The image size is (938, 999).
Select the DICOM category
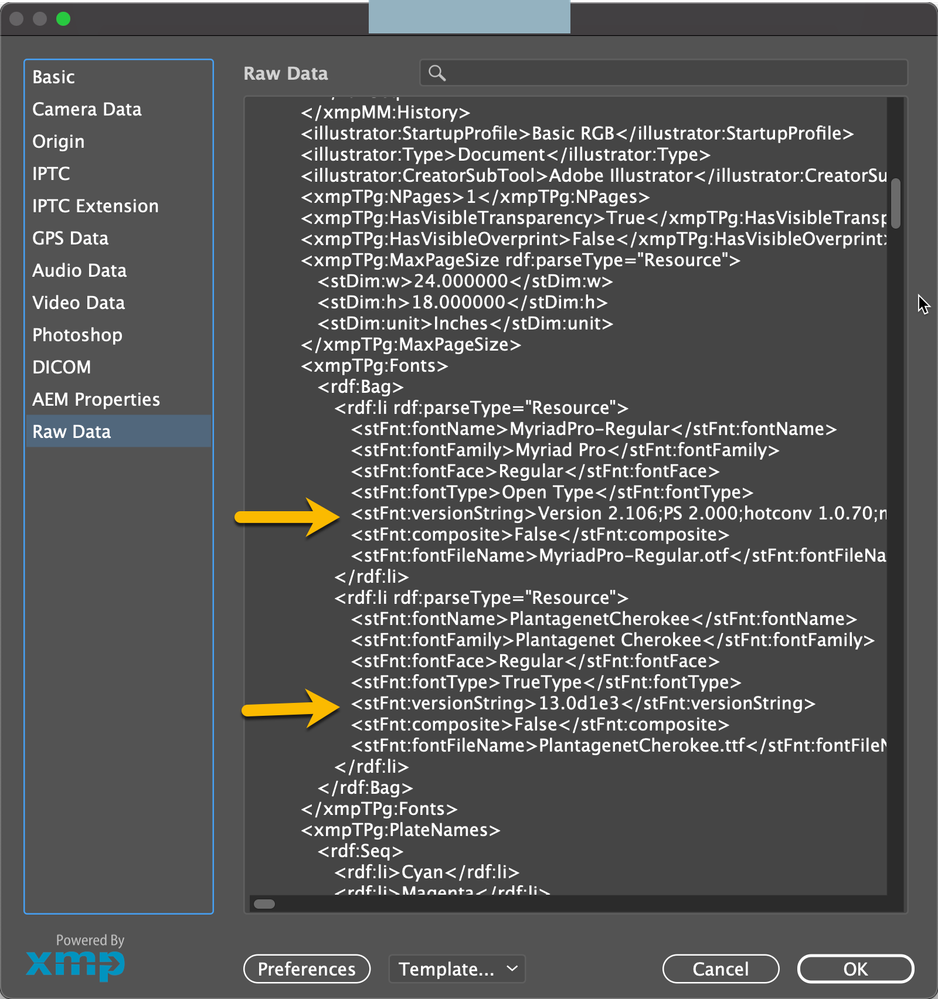(x=118, y=368)
